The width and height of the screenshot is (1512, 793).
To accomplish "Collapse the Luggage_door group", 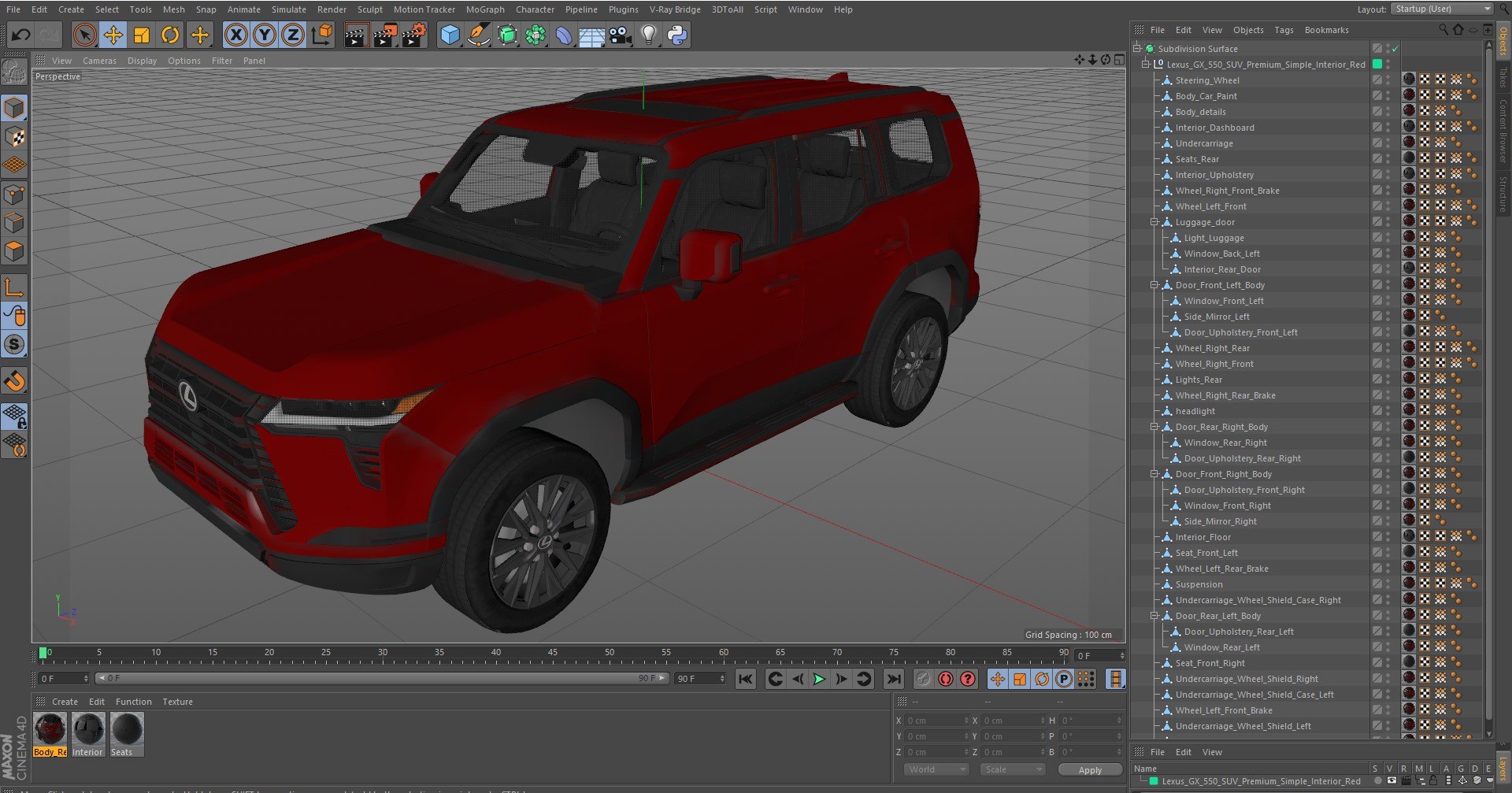I will click(x=1154, y=222).
